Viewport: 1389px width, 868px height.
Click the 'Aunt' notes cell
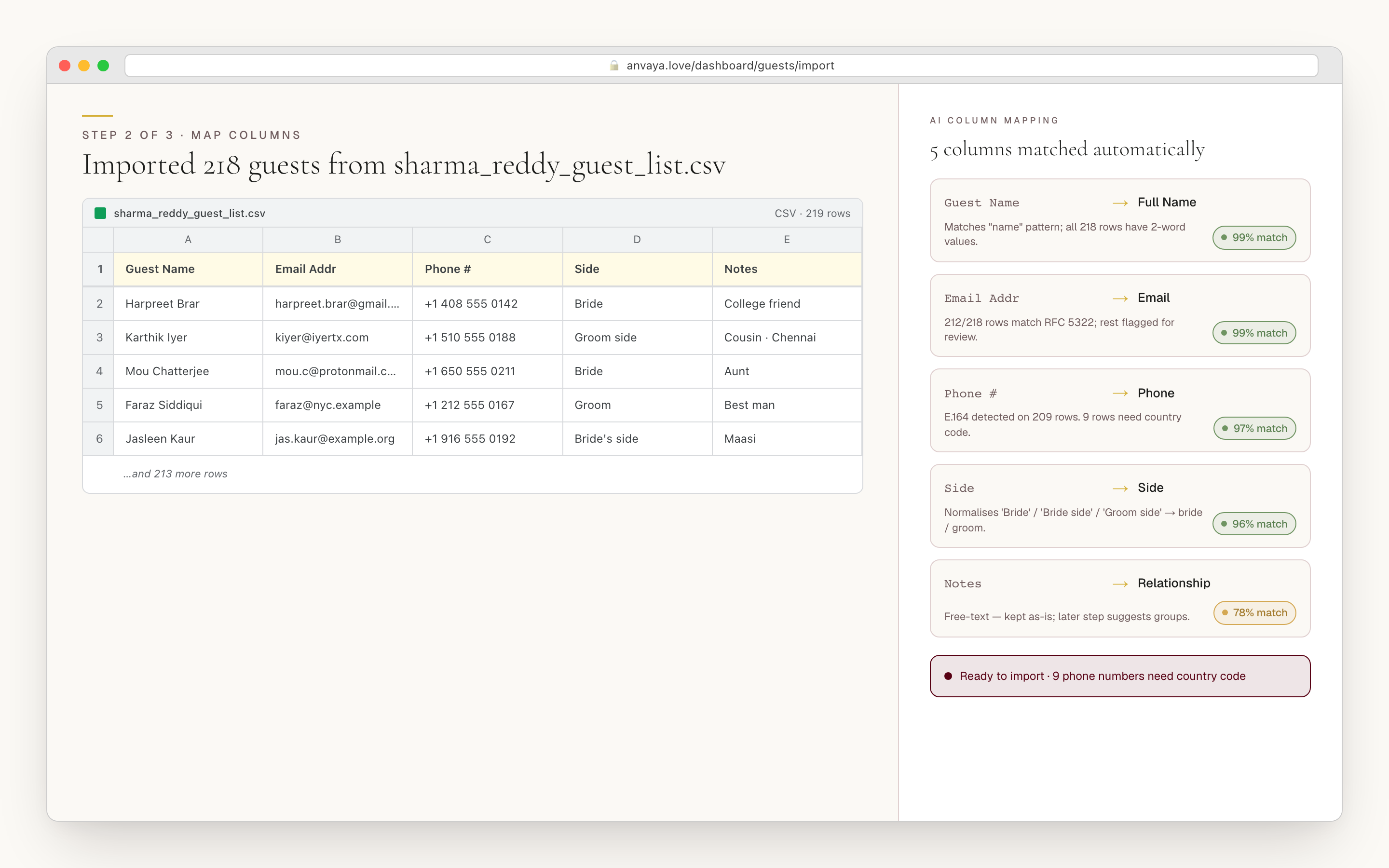pyautogui.click(x=787, y=371)
